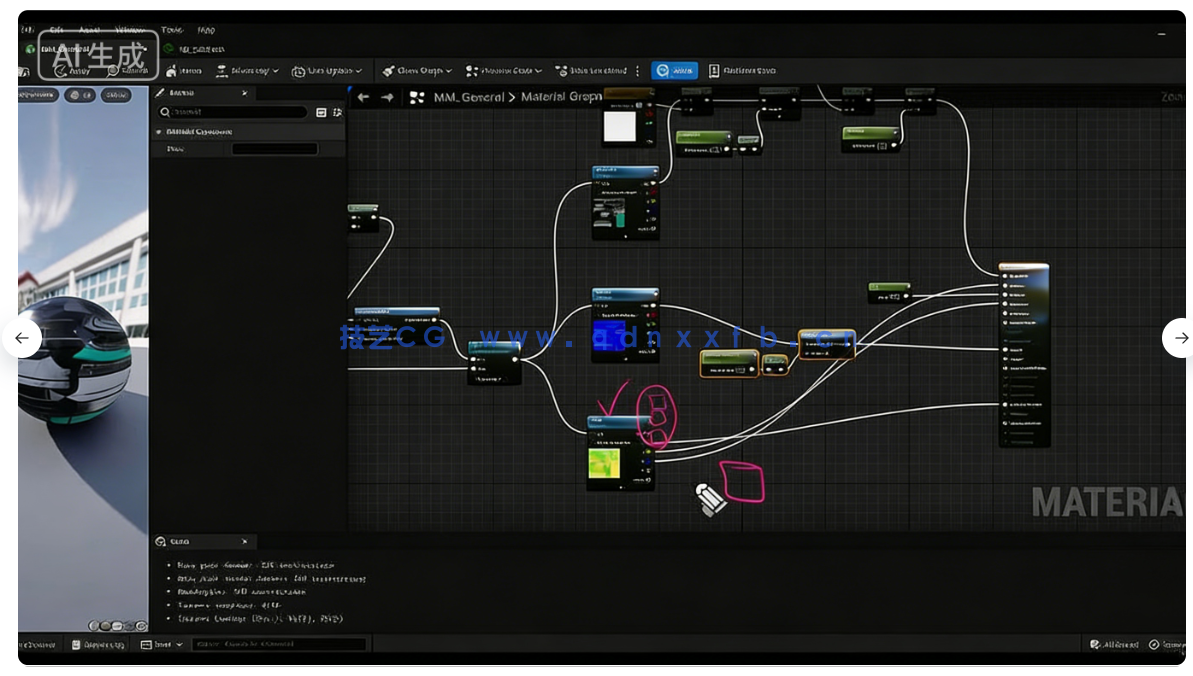The width and height of the screenshot is (1193, 676).
Task: Collapse the category header in Details panel
Action: pos(159,132)
